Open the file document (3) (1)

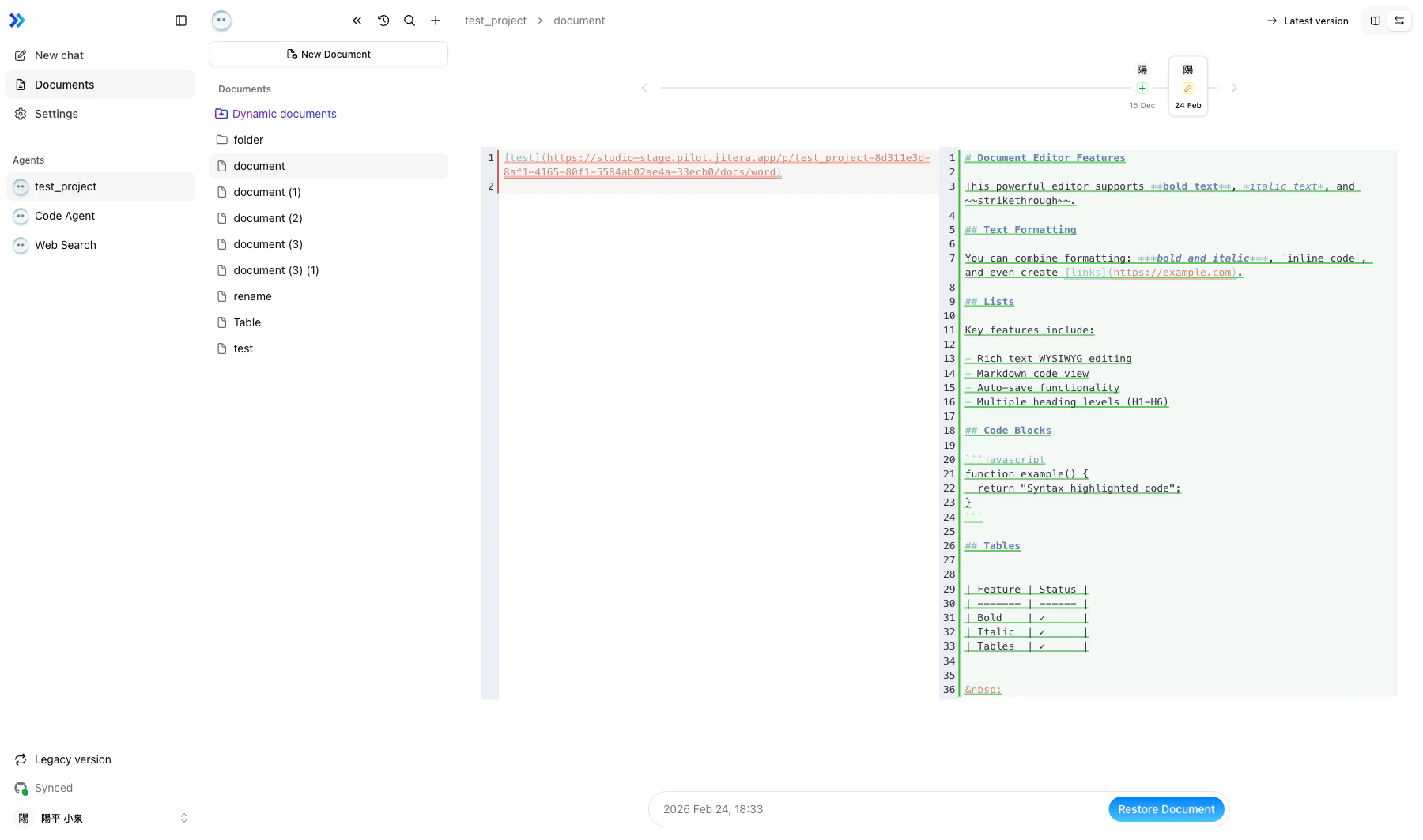(328, 270)
